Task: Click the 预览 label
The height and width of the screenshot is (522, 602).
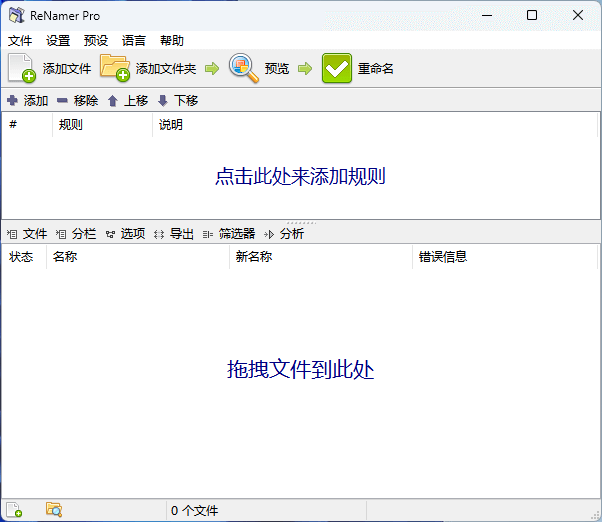Action: (x=276, y=69)
